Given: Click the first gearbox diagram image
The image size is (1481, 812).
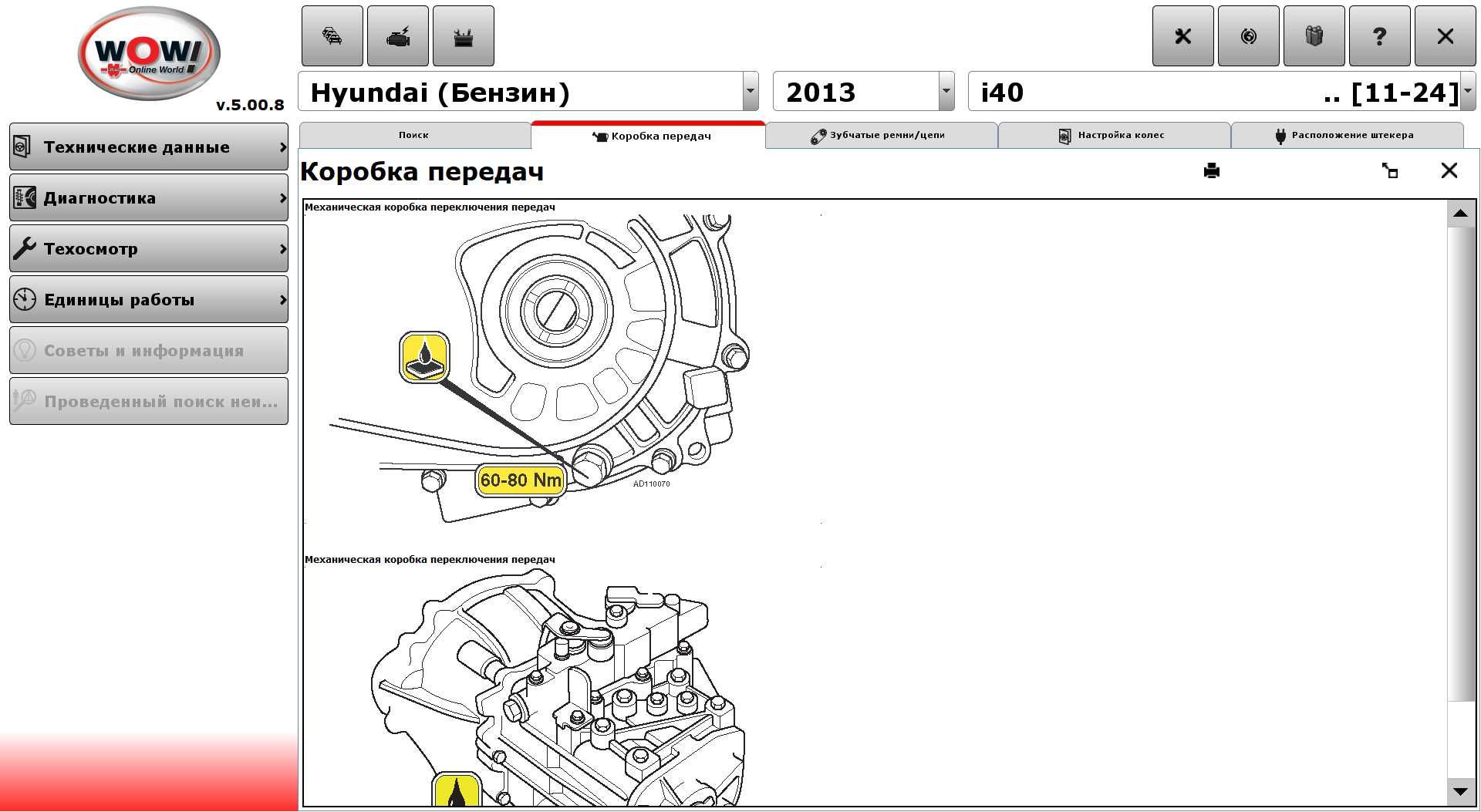Looking at the screenshot, I should [563, 369].
